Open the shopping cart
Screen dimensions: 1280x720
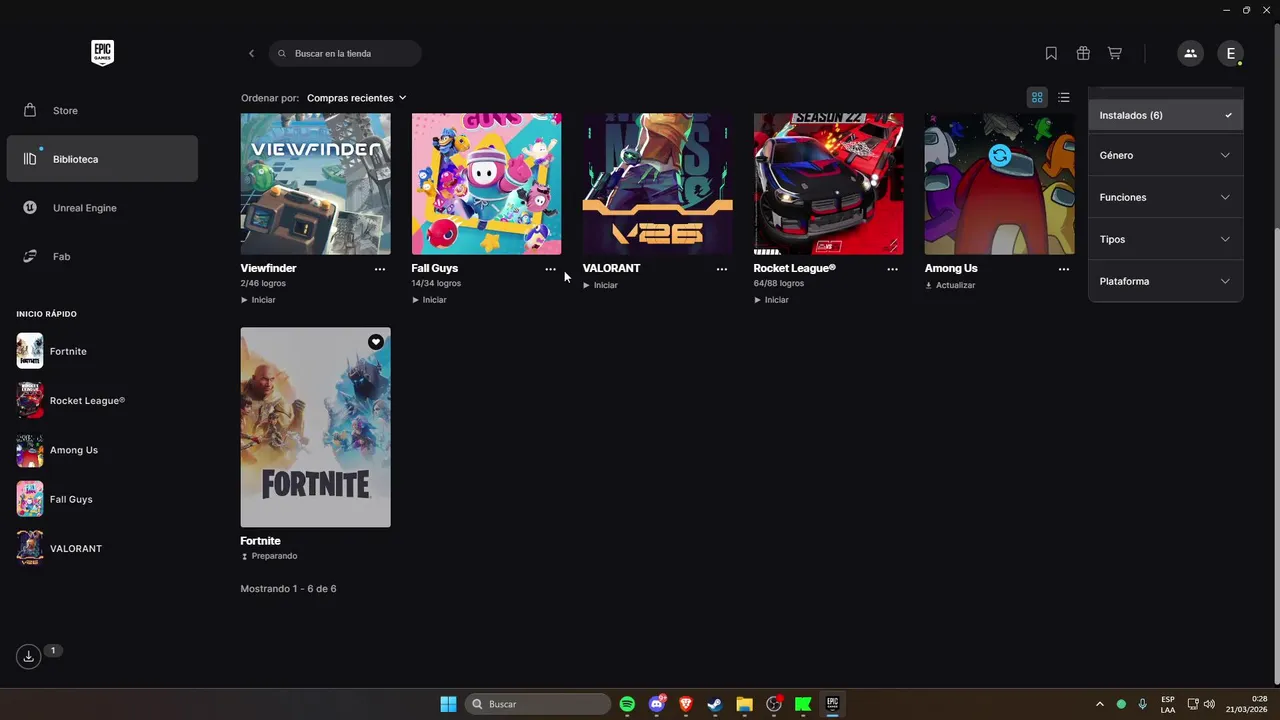pos(1114,53)
